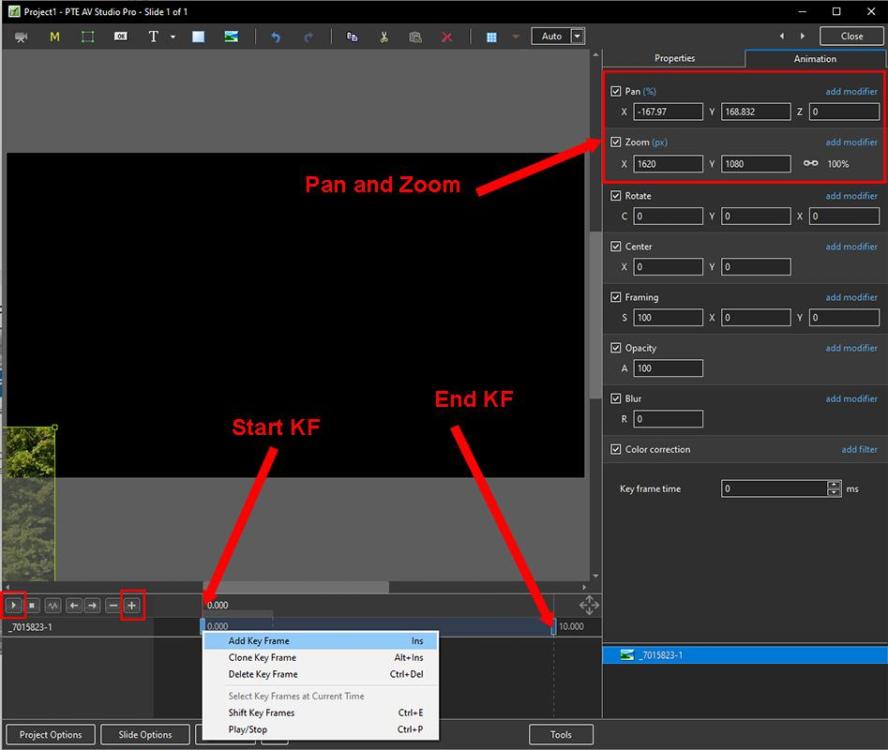
Task: Toggle the grid icon in toolbar
Action: click(x=491, y=37)
